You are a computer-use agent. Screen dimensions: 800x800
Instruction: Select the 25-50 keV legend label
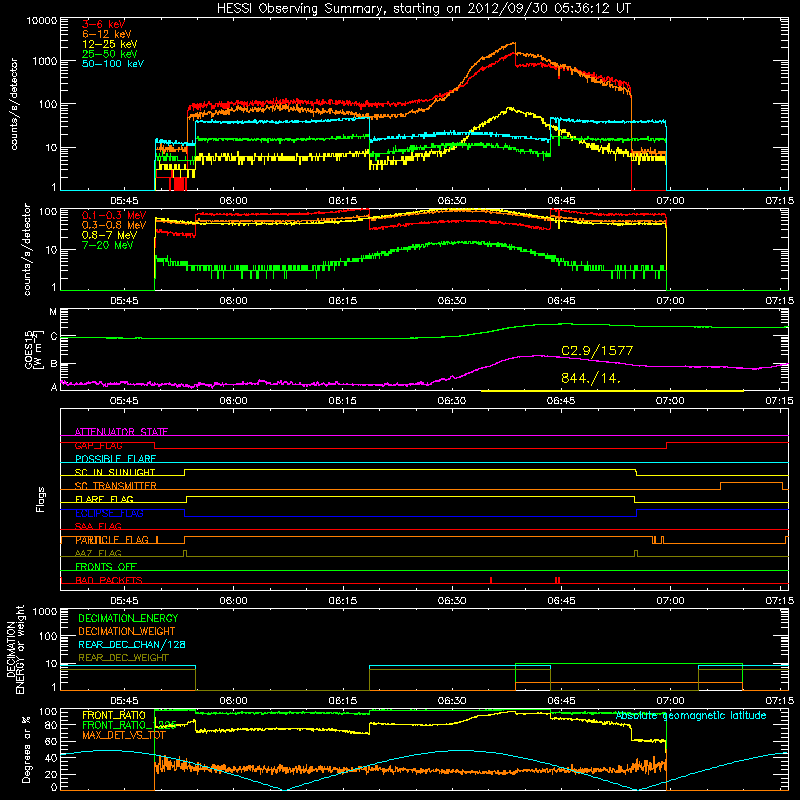pos(110,54)
